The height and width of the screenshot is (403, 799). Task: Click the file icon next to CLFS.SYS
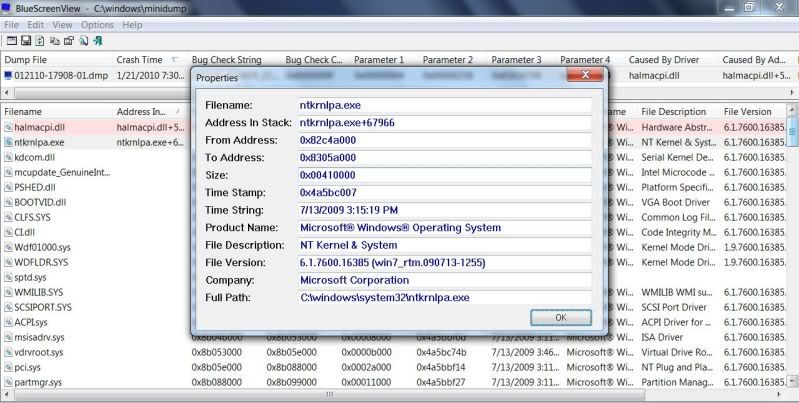(8, 218)
